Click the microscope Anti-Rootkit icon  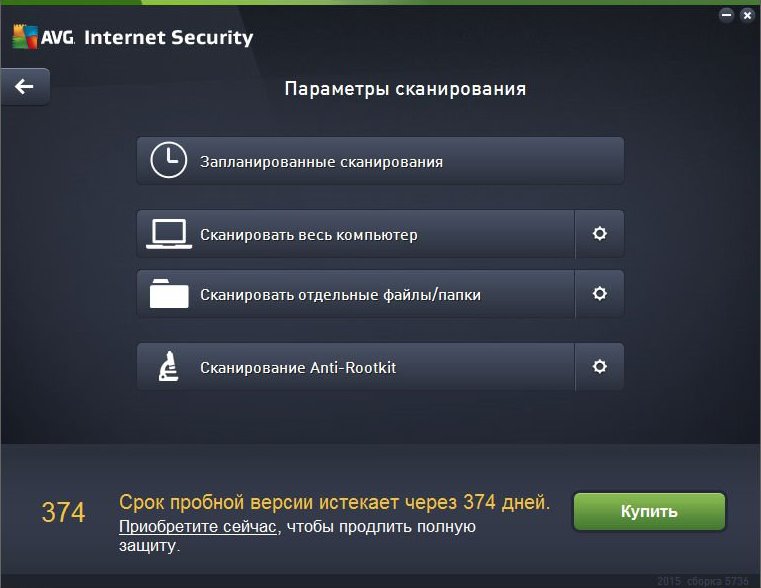tap(168, 366)
